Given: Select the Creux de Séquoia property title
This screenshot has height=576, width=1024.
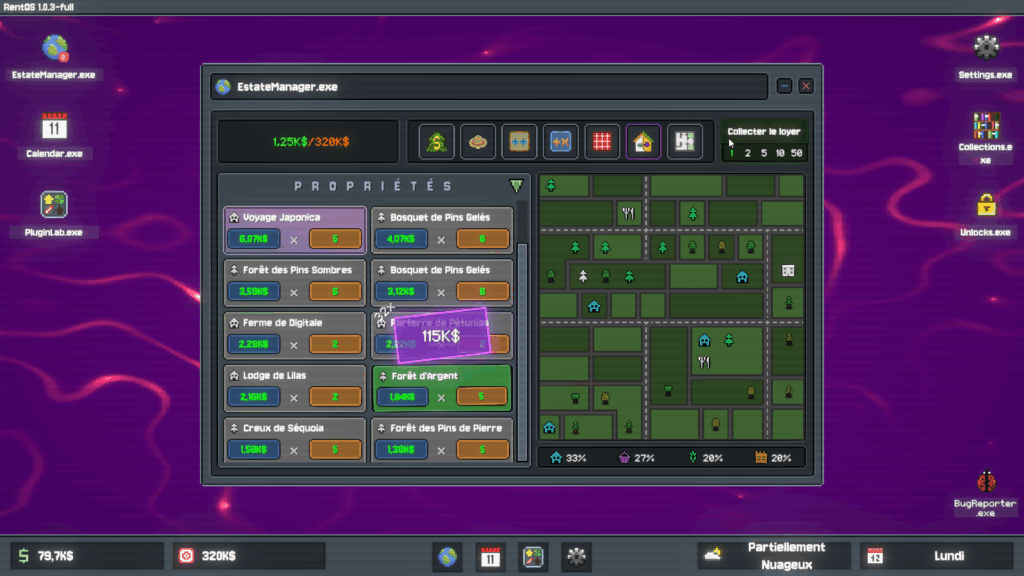Looking at the screenshot, I should pyautogui.click(x=283, y=428).
